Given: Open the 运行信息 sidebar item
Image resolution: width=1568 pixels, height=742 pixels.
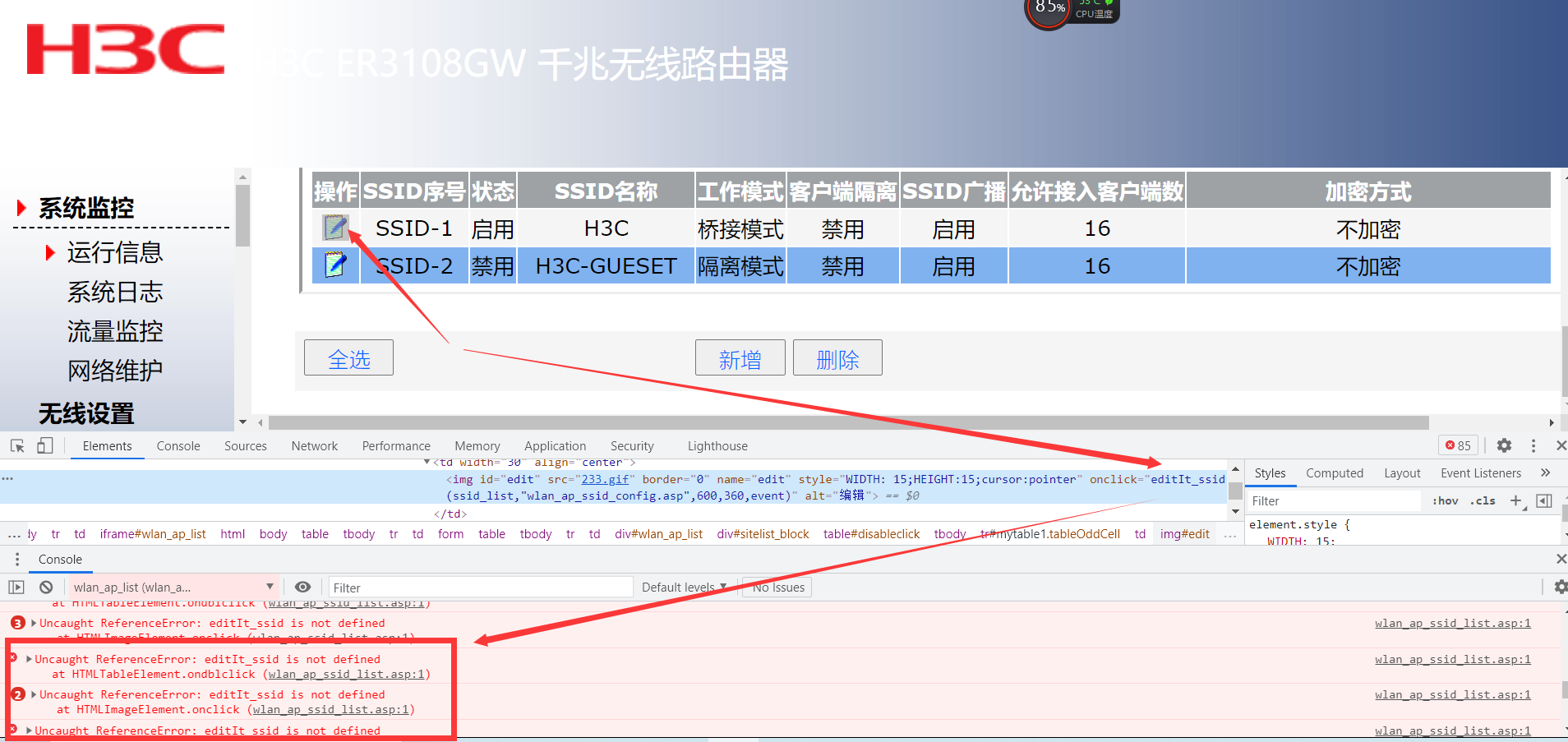Looking at the screenshot, I should pos(115,252).
